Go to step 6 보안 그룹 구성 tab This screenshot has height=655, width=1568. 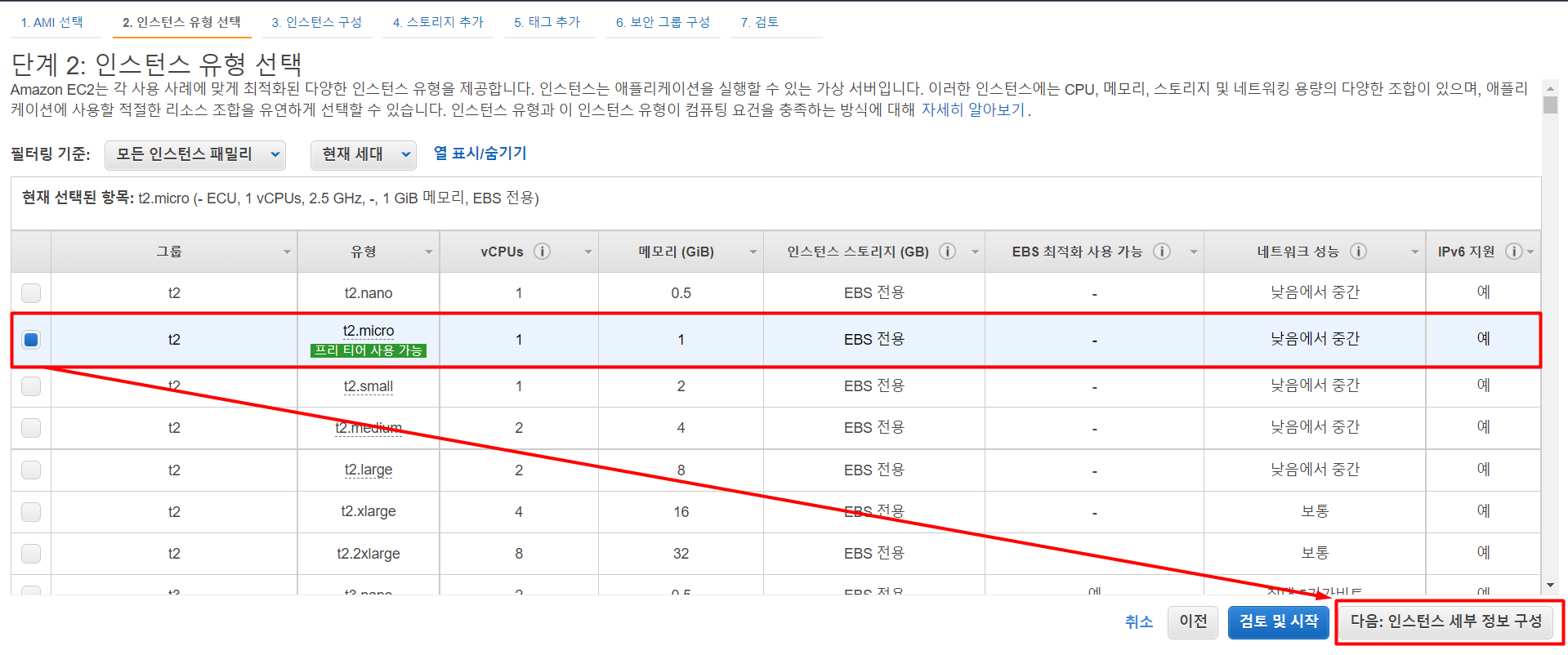[x=663, y=22]
